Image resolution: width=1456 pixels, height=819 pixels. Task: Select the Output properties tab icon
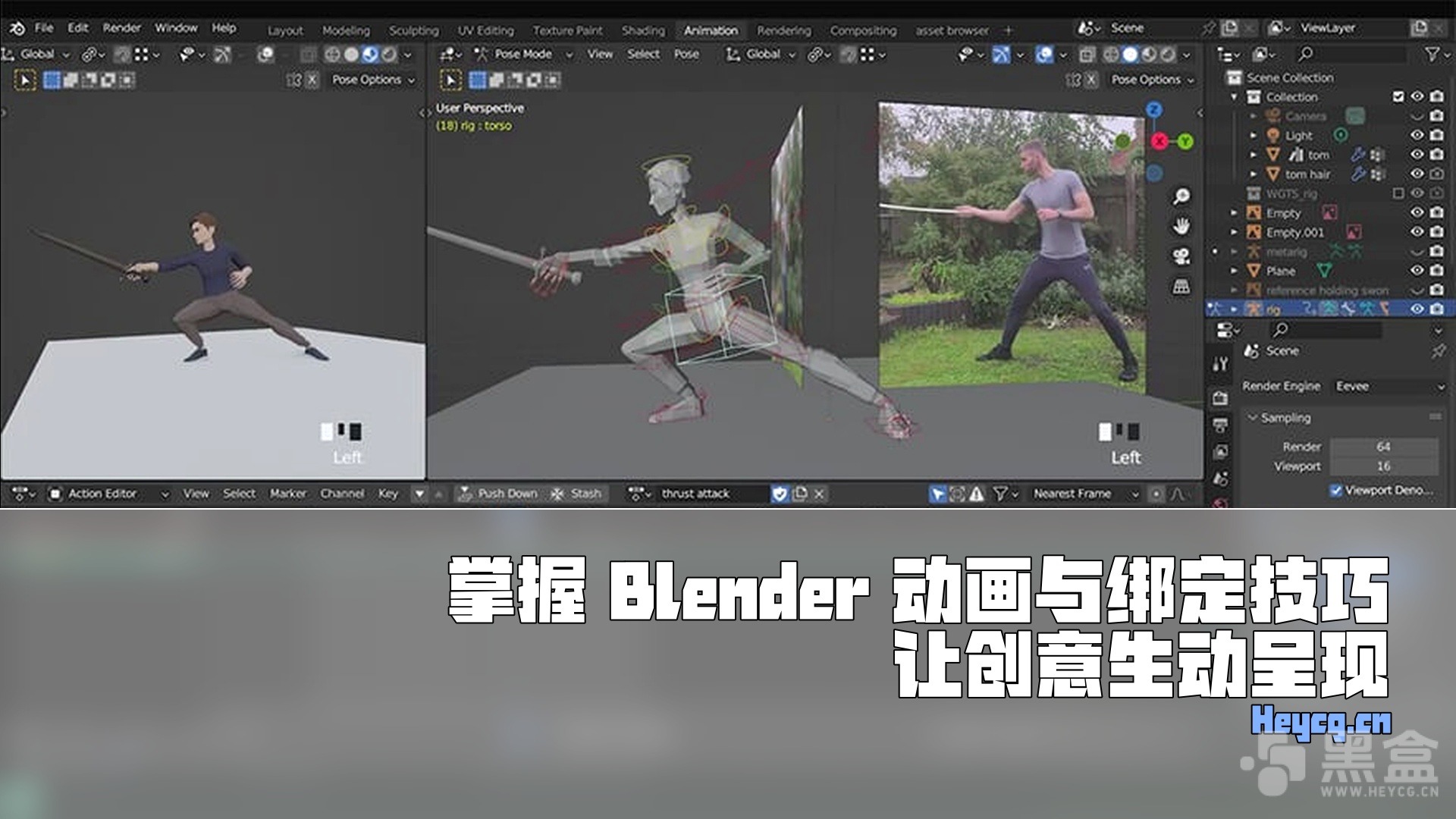1220,425
